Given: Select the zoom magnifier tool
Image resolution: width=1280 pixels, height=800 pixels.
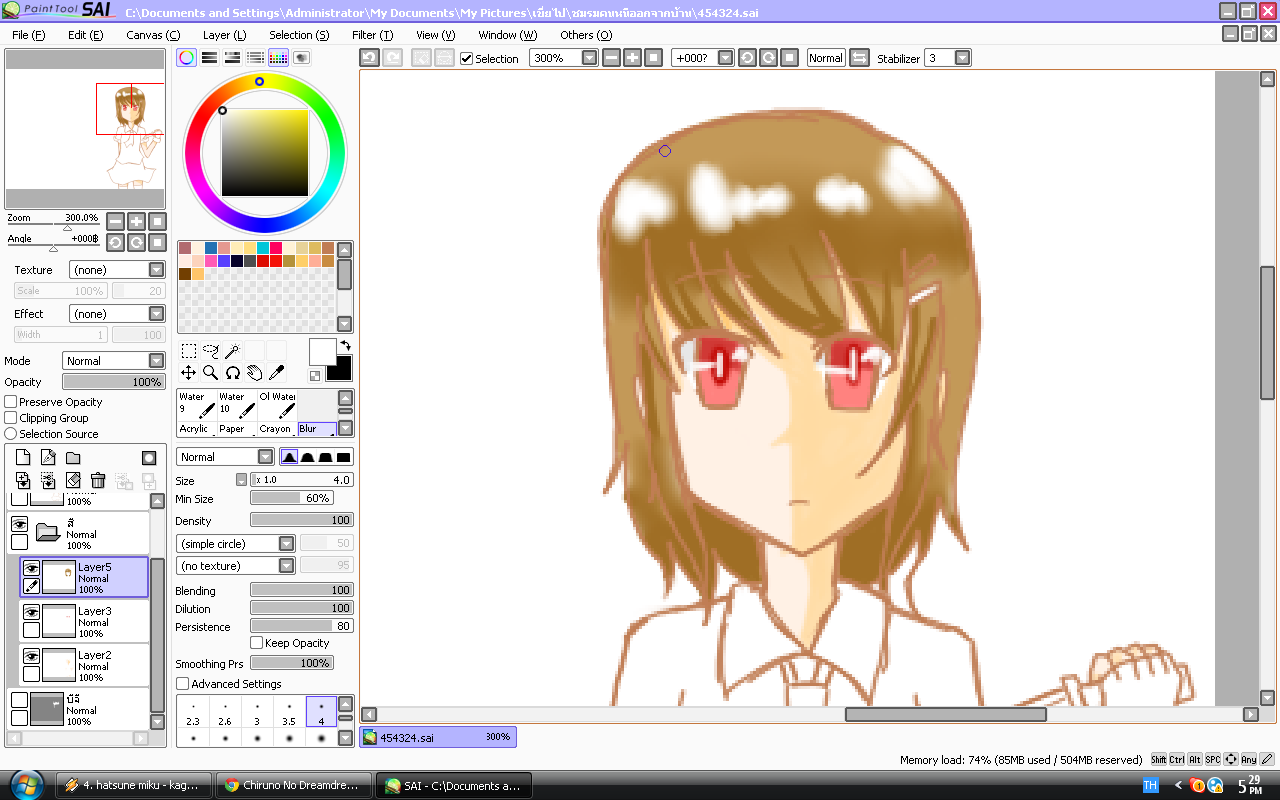Looking at the screenshot, I should [210, 373].
